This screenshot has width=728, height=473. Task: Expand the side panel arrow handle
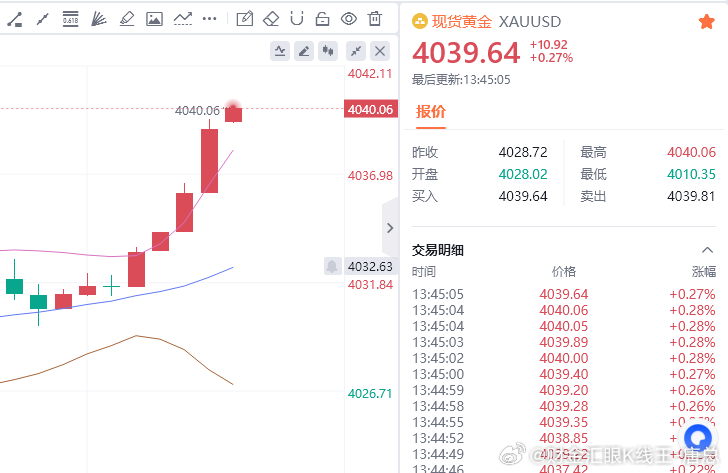390,228
